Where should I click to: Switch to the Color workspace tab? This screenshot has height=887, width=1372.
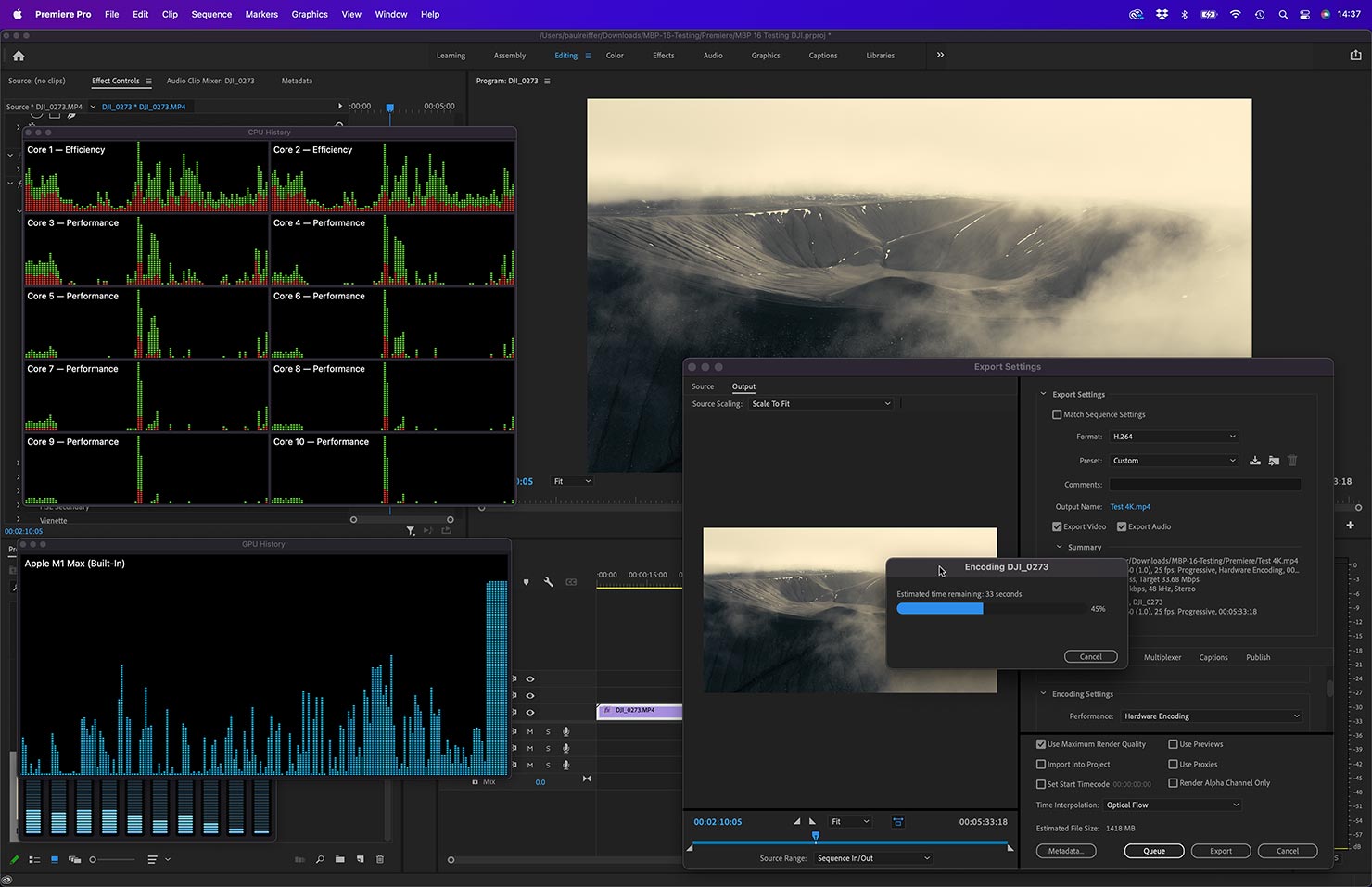pyautogui.click(x=615, y=56)
